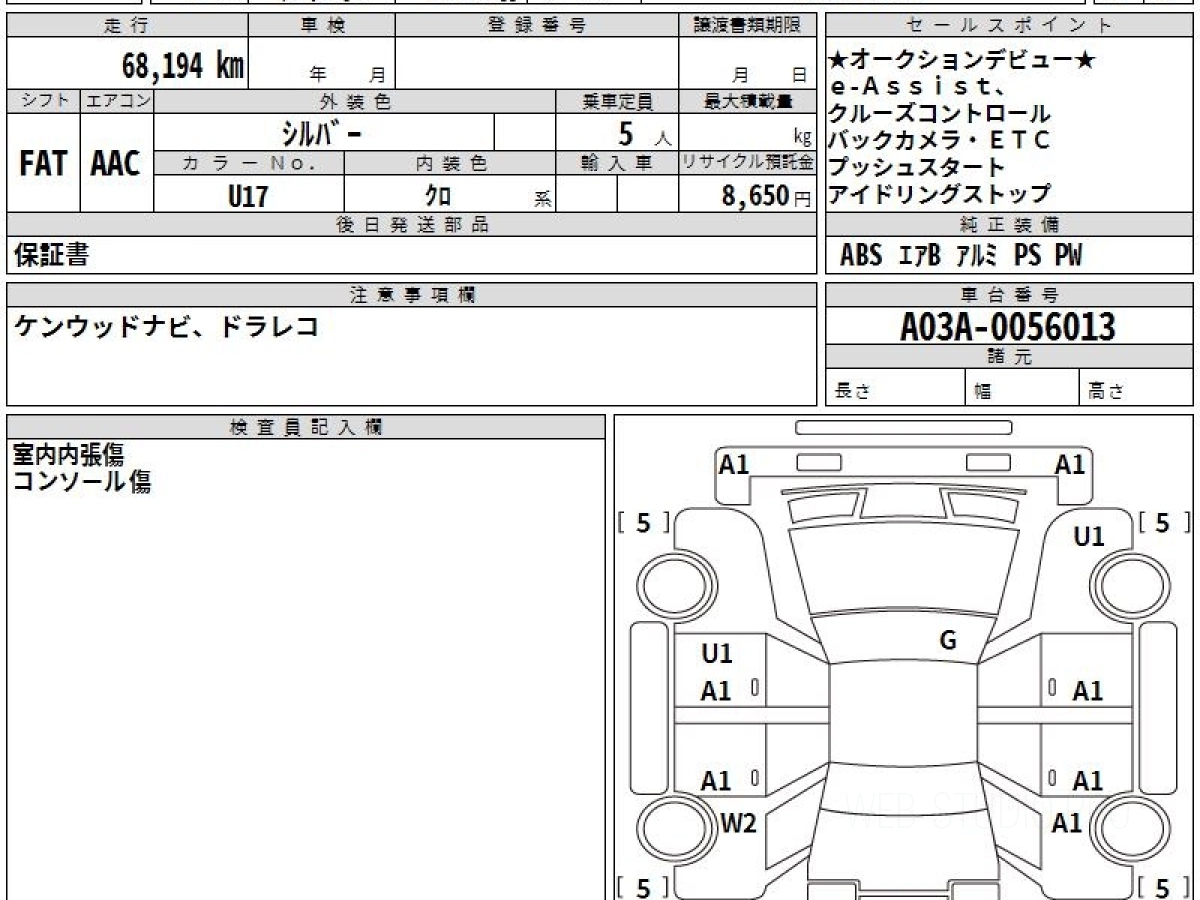Screen dimensions: 1200x900
Task: Click the mileage value 68,194 km
Action: (183, 67)
